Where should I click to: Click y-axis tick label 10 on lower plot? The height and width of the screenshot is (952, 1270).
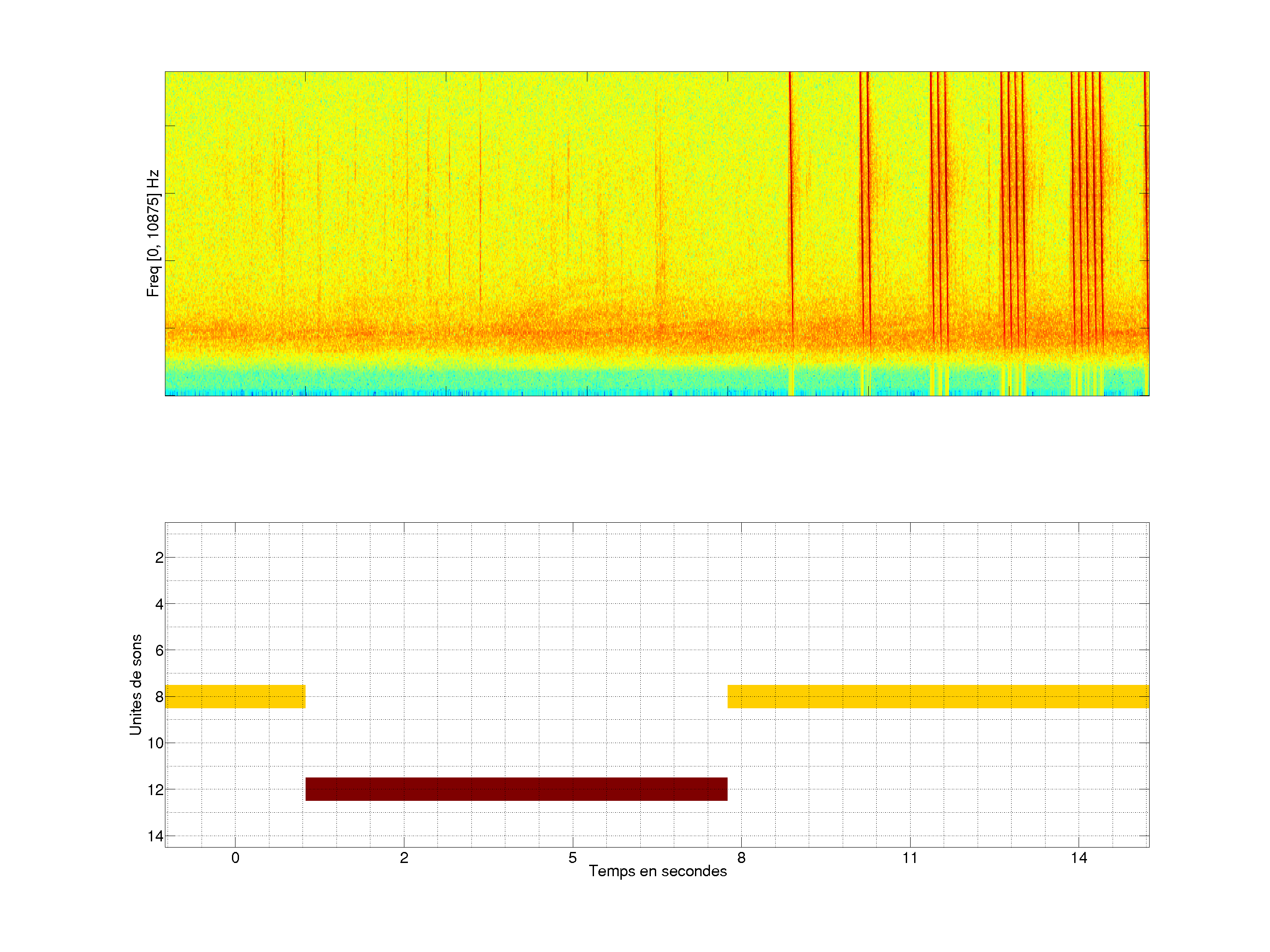click(155, 743)
